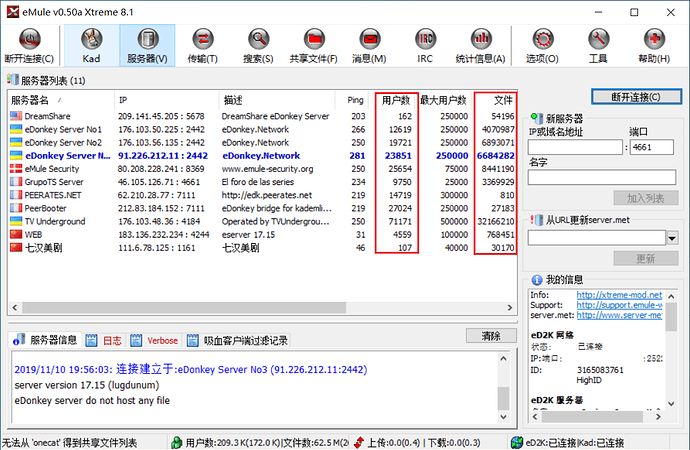Click the Danish flag icon beside eMule Security
The width and height of the screenshot is (690, 450).
pyautogui.click(x=16, y=168)
